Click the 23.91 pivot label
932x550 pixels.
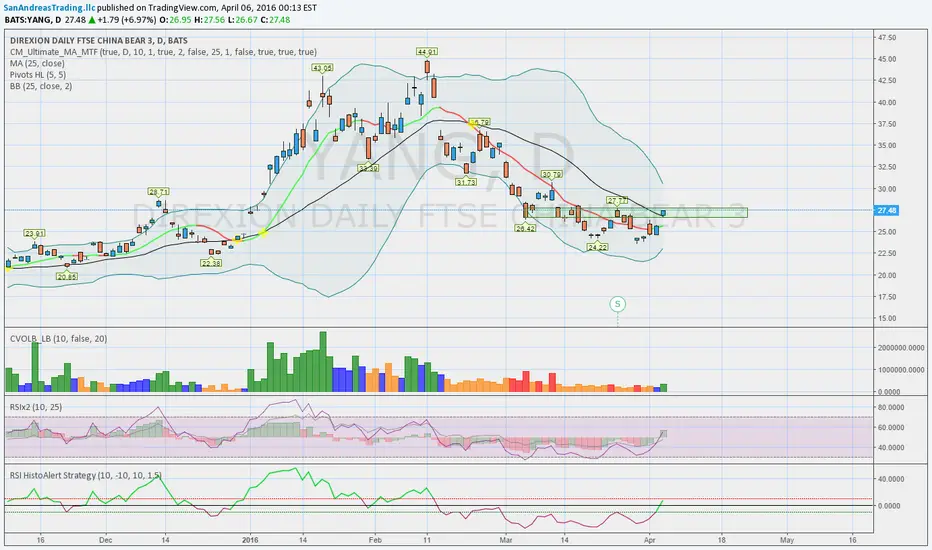coord(34,233)
